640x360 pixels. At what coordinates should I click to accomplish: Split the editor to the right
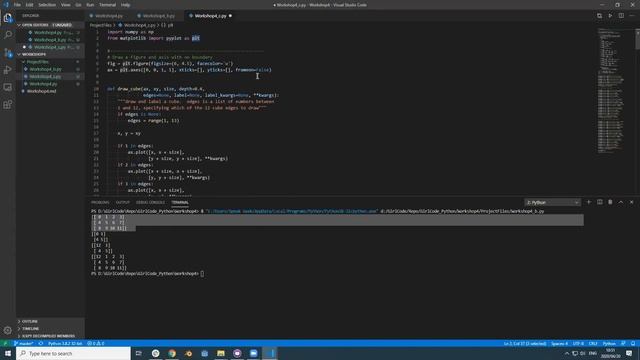coord(621,16)
